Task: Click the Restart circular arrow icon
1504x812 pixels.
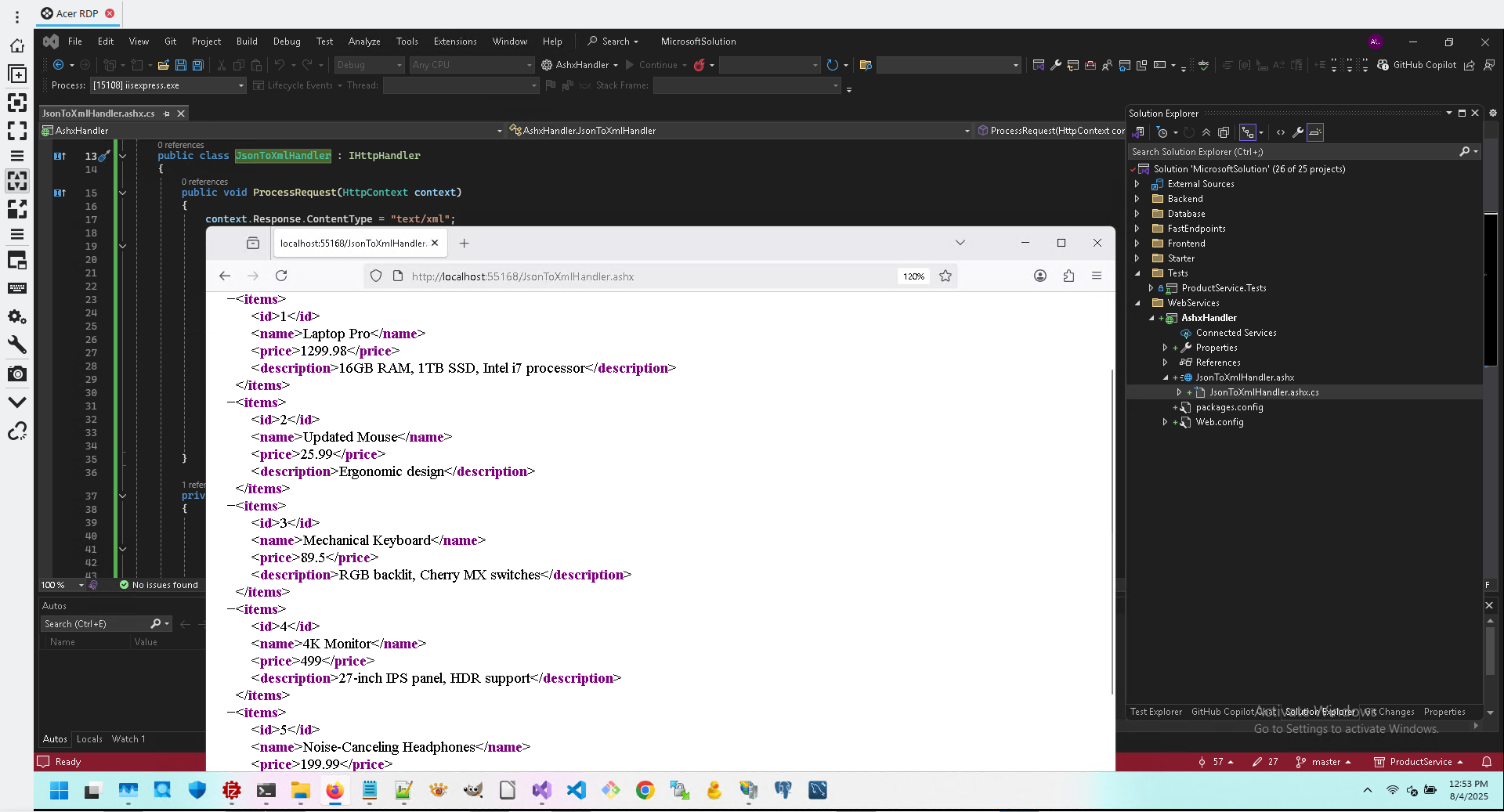Action: tap(832, 65)
